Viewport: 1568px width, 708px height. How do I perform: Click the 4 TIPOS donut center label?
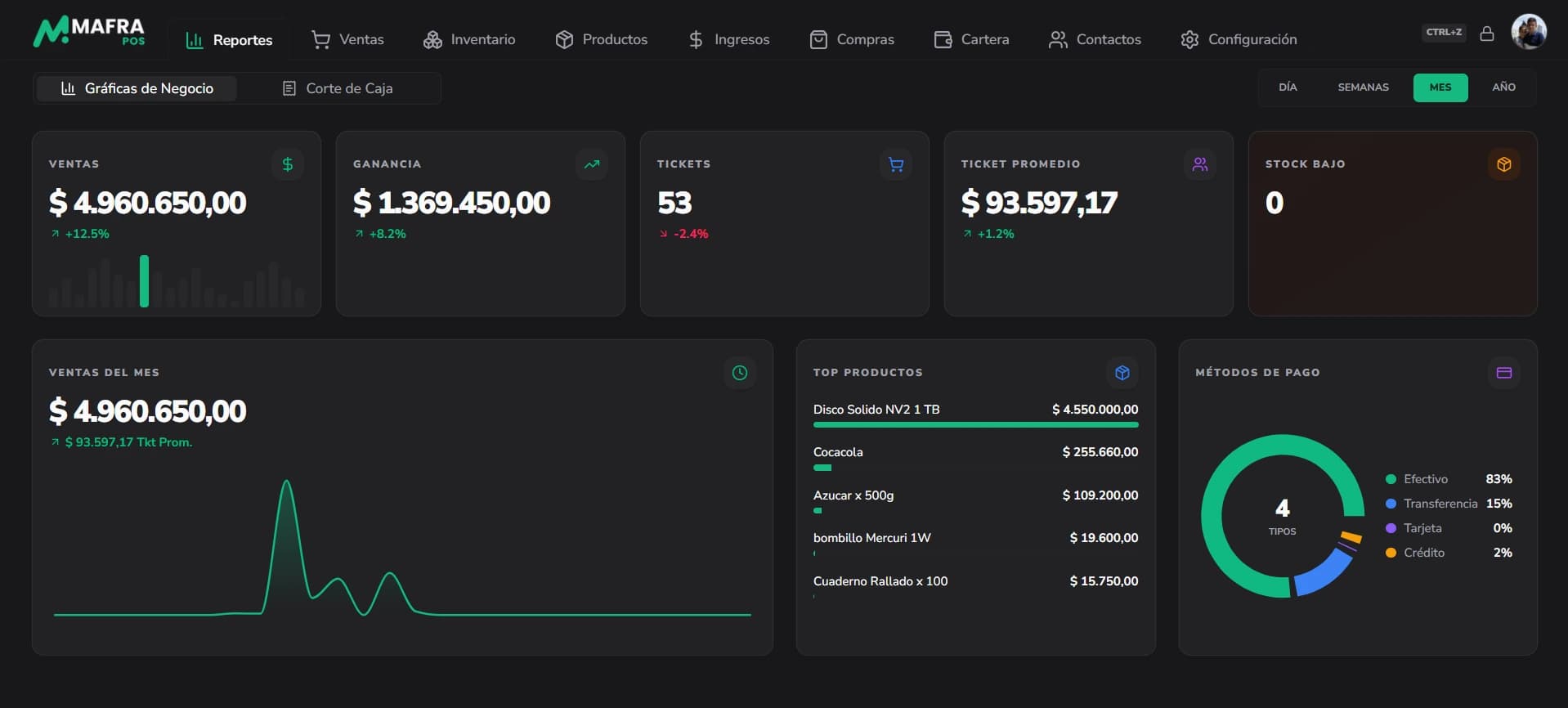point(1282,517)
